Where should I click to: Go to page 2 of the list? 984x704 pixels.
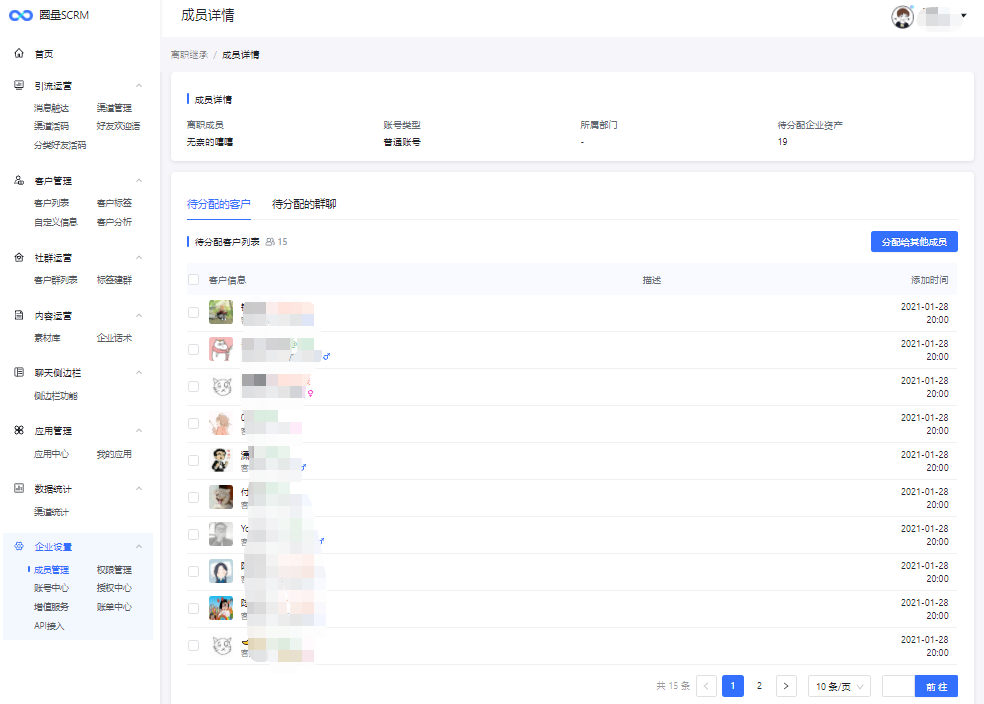click(760, 686)
